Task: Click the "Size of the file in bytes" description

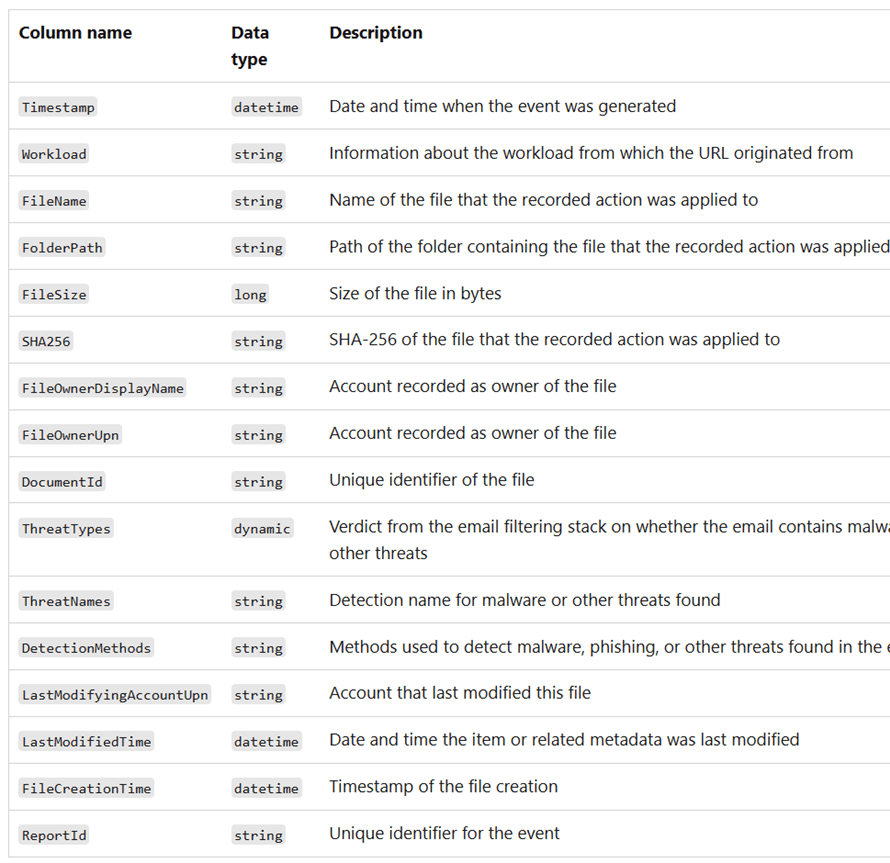Action: [x=415, y=294]
